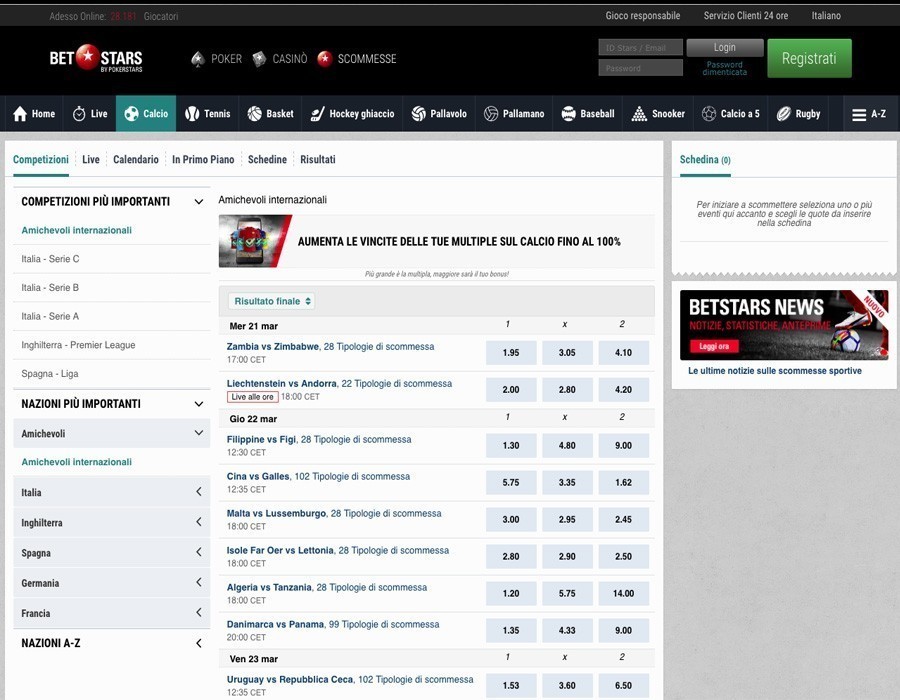900x700 pixels.
Task: Open the Zambia vs Zimbabwe match
Action: click(273, 347)
